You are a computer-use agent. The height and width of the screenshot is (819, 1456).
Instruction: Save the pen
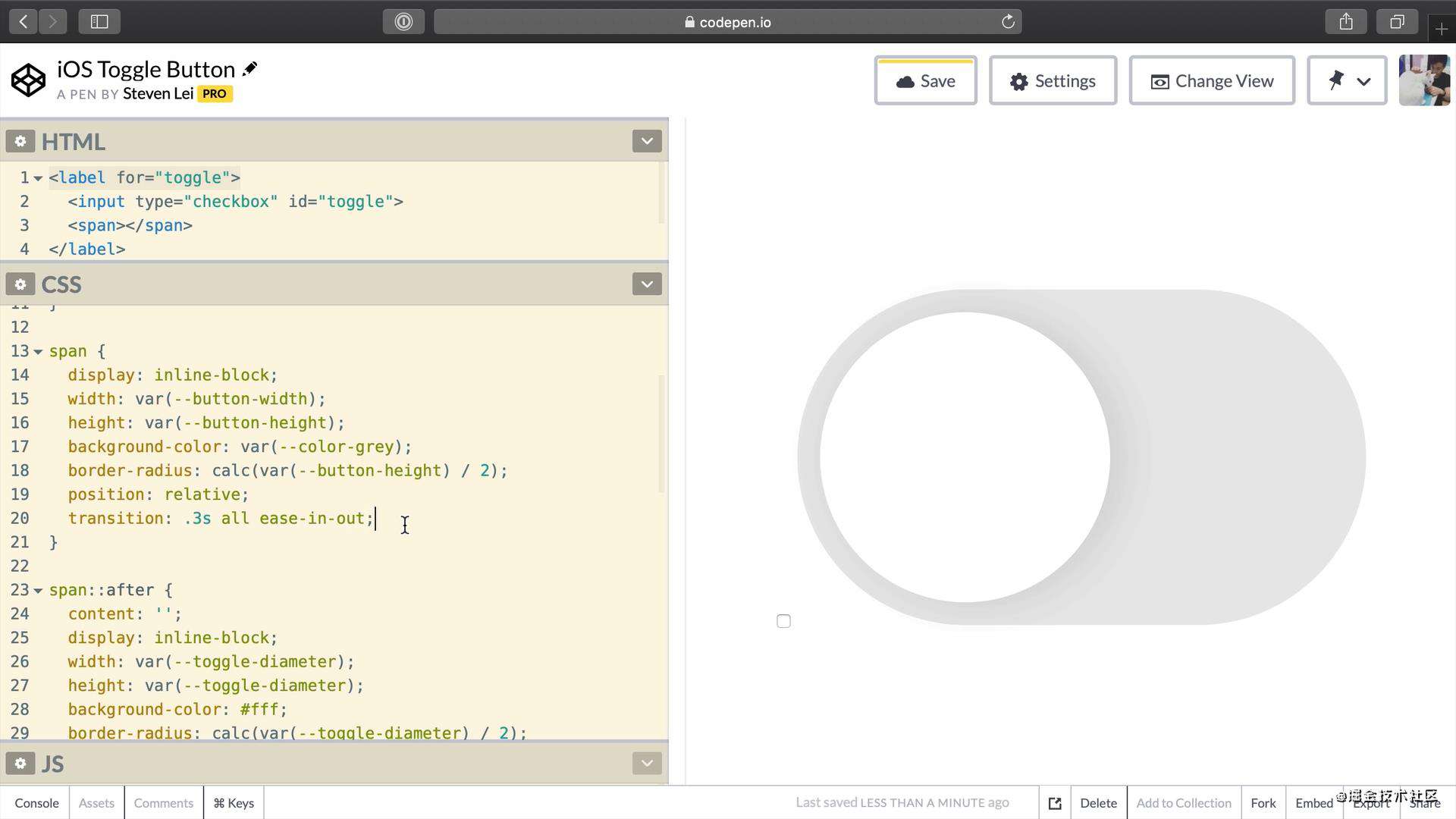[x=926, y=80]
